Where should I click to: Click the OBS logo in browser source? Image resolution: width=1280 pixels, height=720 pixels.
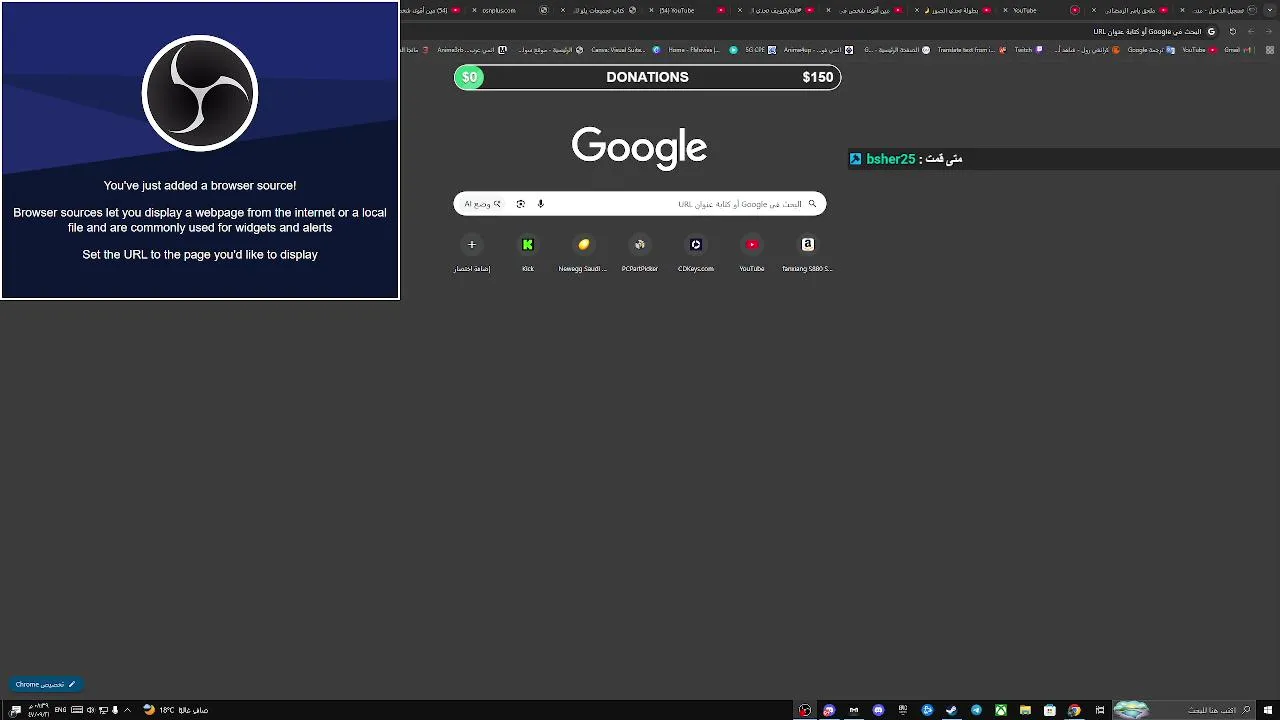(x=200, y=94)
